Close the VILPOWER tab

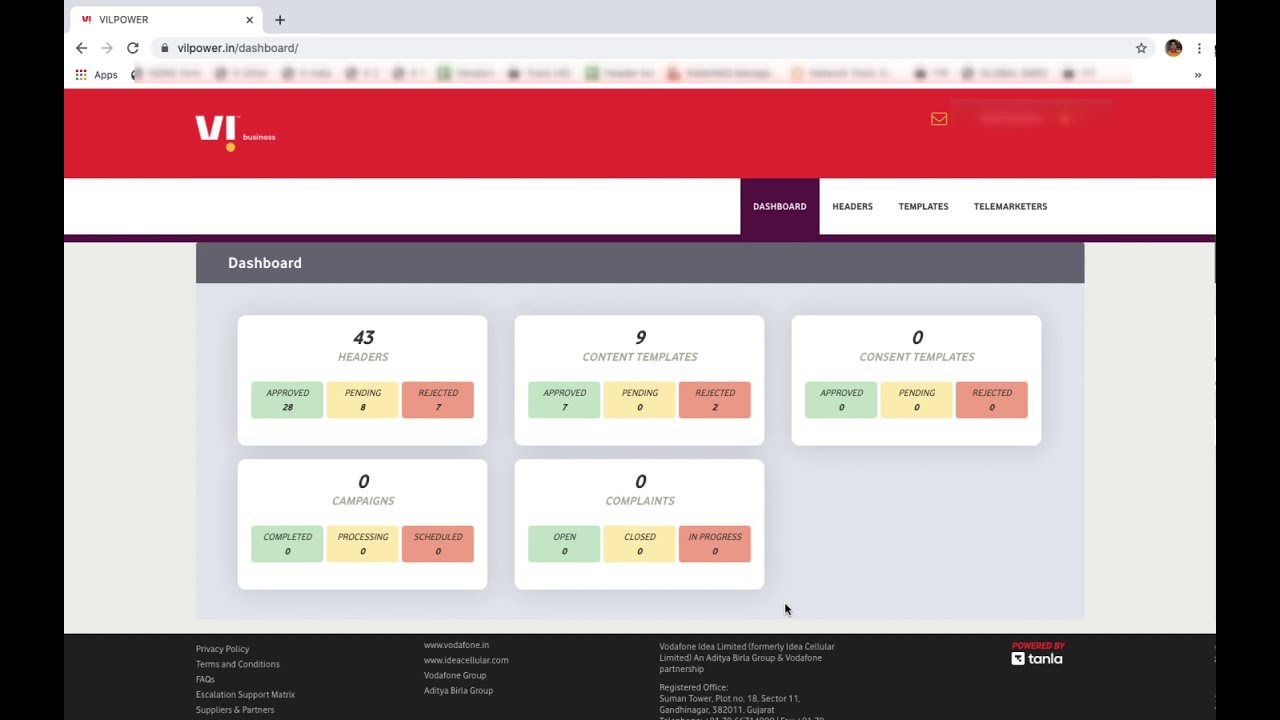[249, 20]
